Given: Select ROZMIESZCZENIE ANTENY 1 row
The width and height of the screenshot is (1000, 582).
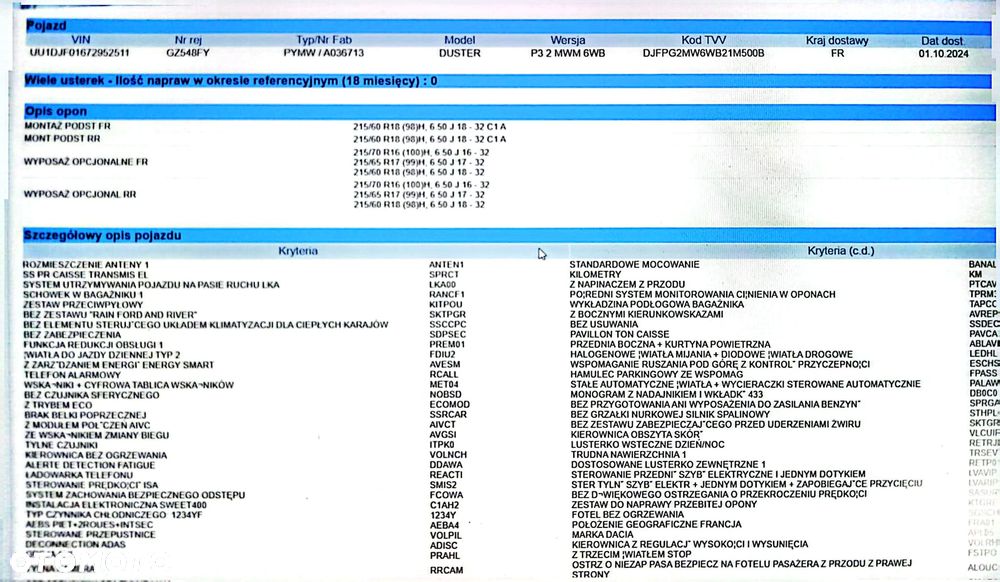Looking at the screenshot, I should pyautogui.click(x=85, y=265).
